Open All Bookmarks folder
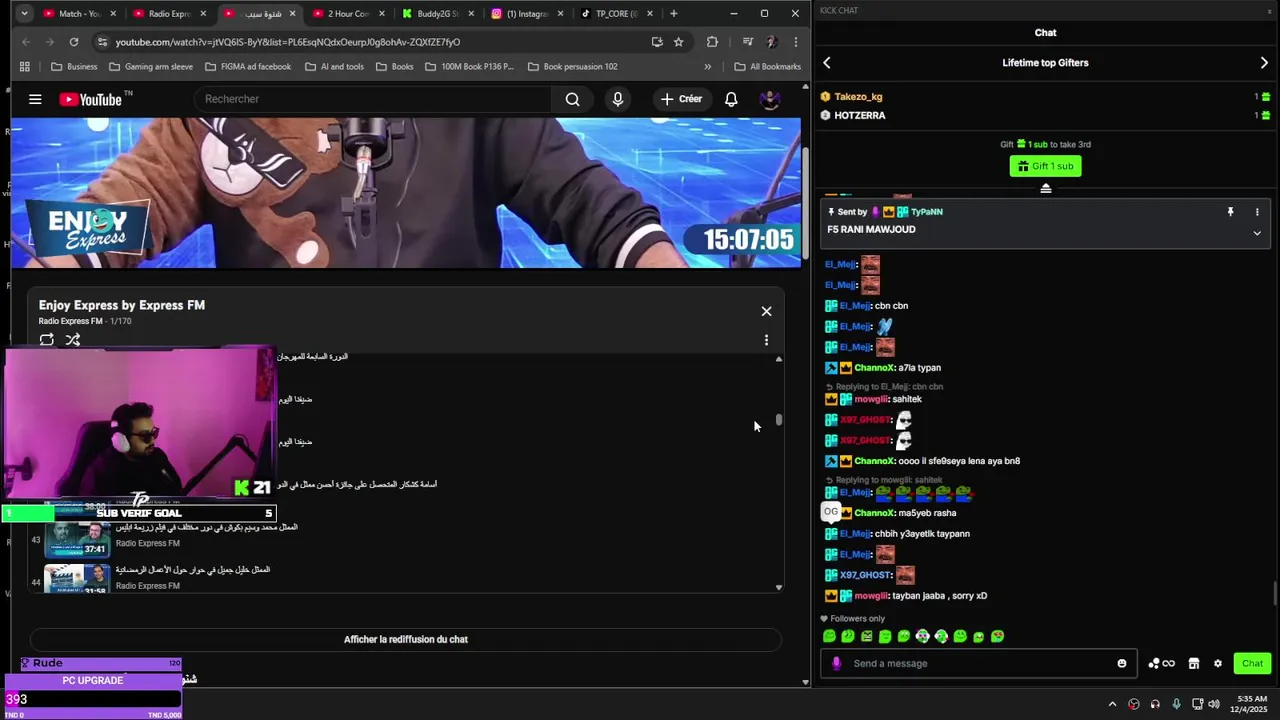 point(768,67)
